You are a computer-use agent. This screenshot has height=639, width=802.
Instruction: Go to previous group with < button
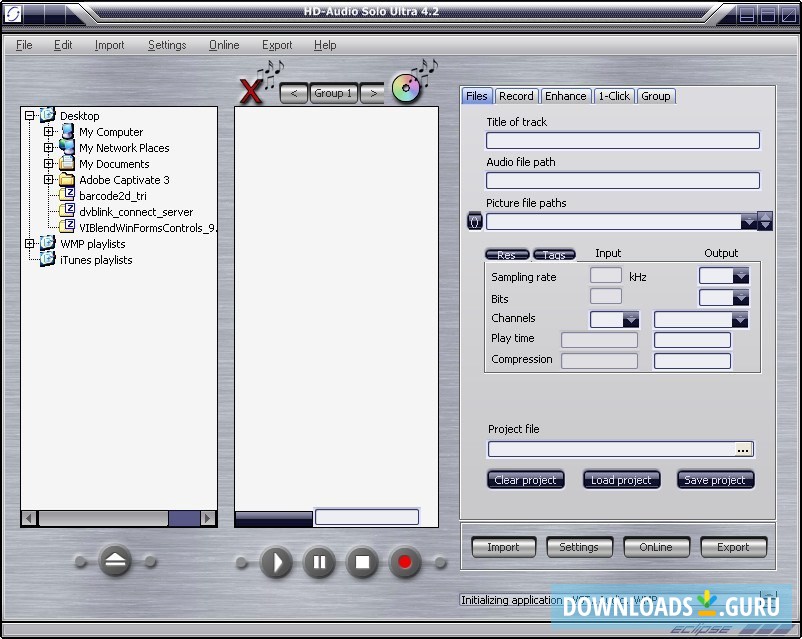pos(294,93)
